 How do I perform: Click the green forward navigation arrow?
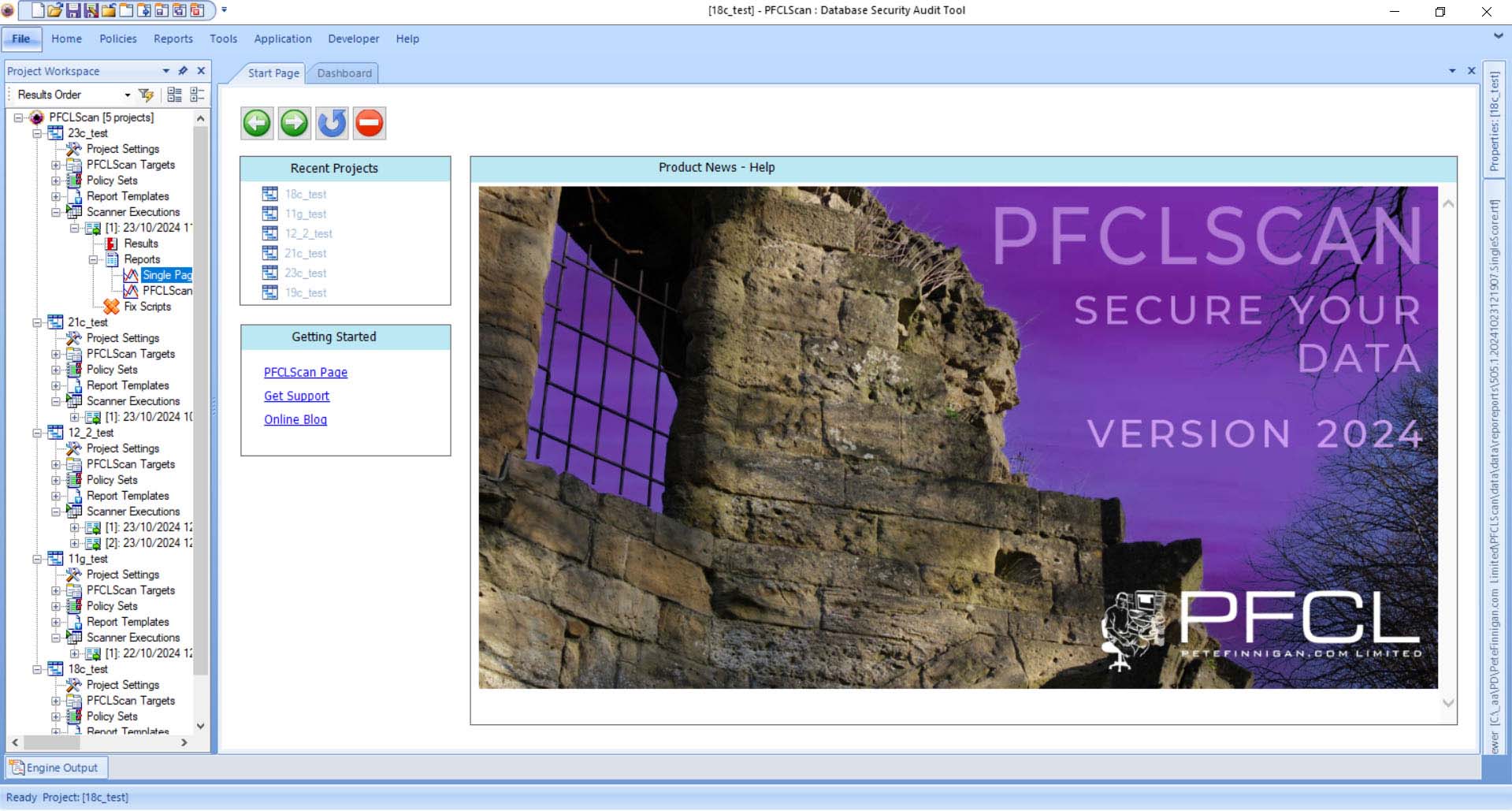click(x=295, y=123)
